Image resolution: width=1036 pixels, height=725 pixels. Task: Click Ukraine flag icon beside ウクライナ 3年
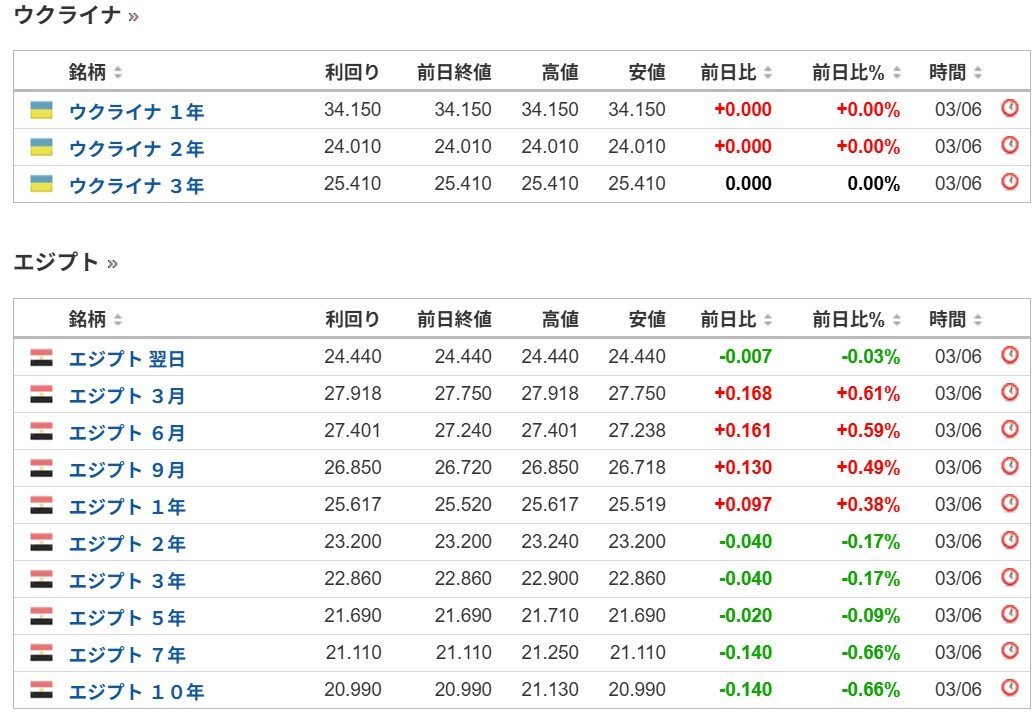pyautogui.click(x=41, y=183)
